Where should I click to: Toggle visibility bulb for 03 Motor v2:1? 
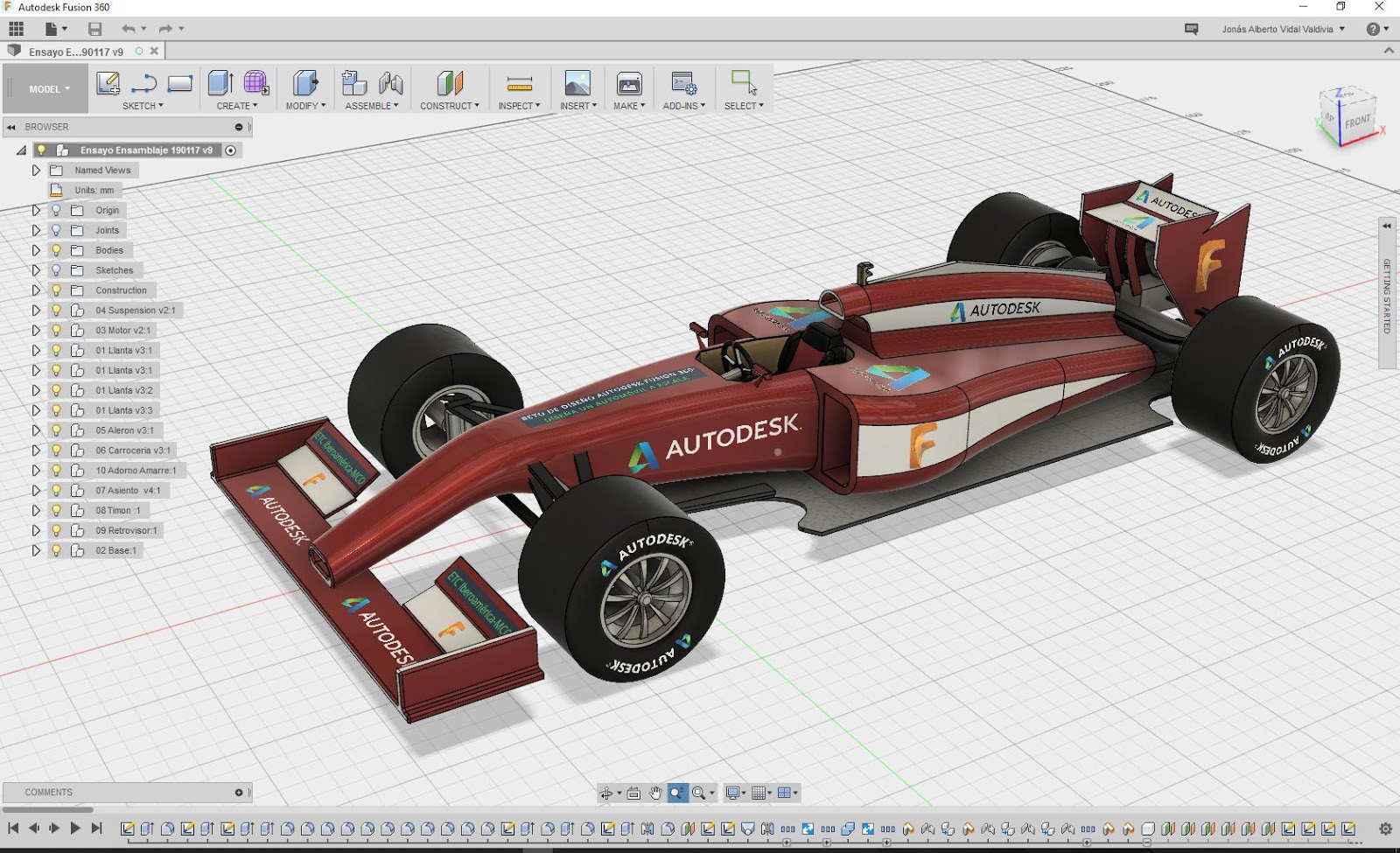57,331
